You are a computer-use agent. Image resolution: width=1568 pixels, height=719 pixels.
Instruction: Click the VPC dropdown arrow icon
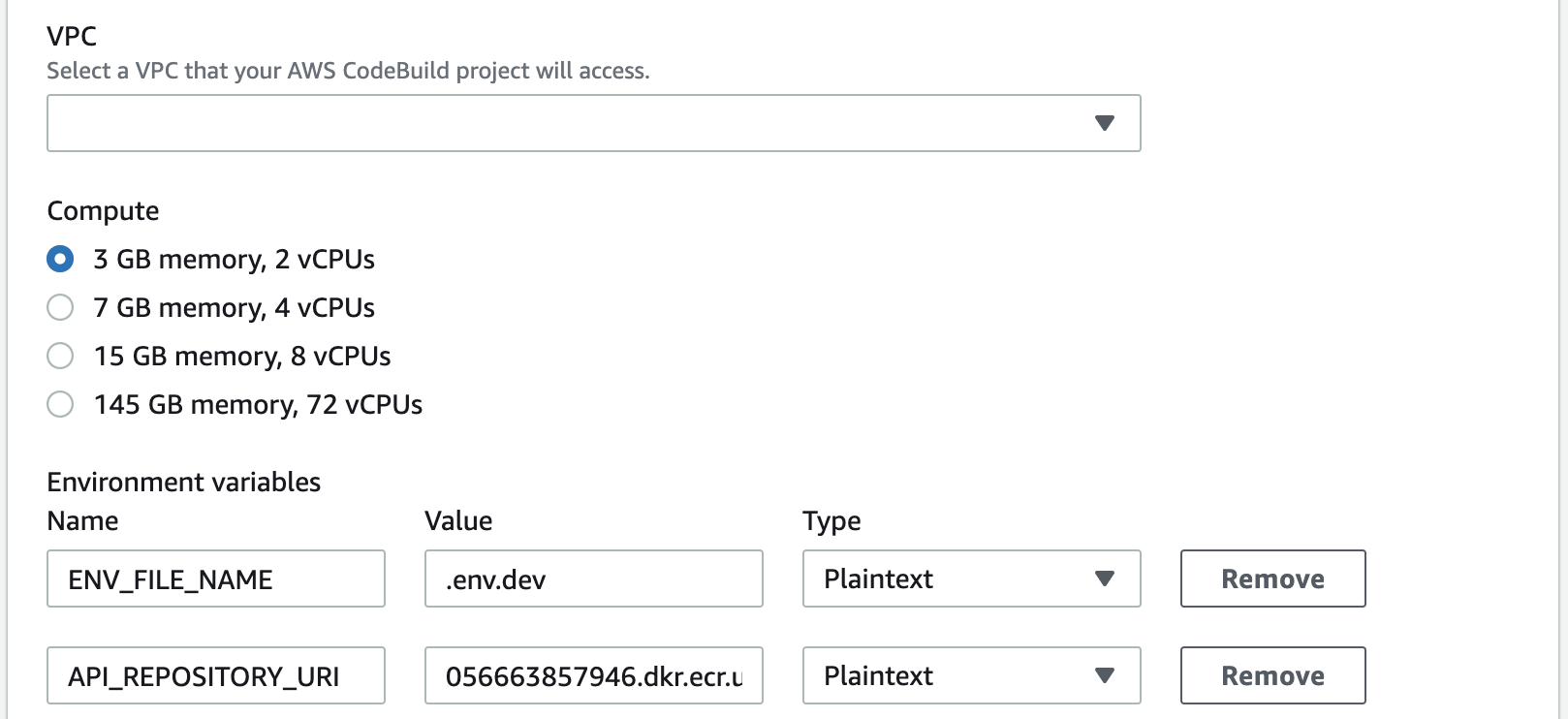click(1105, 123)
